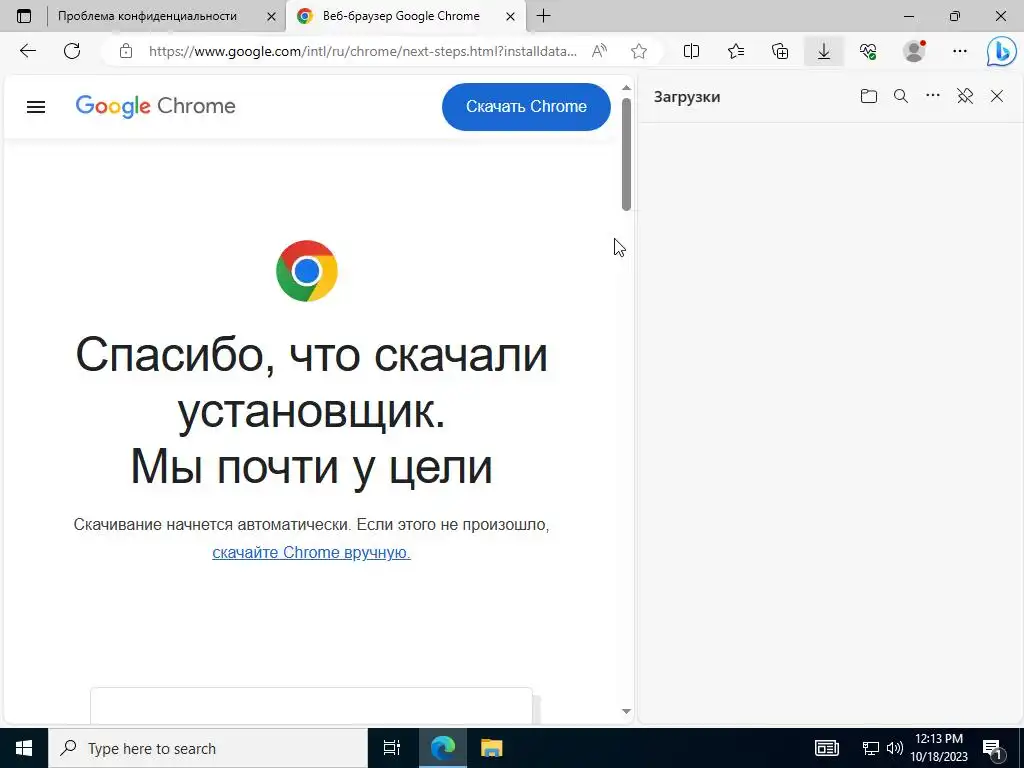Screen dimensions: 1024x768
Task: Open Collections panel
Action: (x=780, y=51)
